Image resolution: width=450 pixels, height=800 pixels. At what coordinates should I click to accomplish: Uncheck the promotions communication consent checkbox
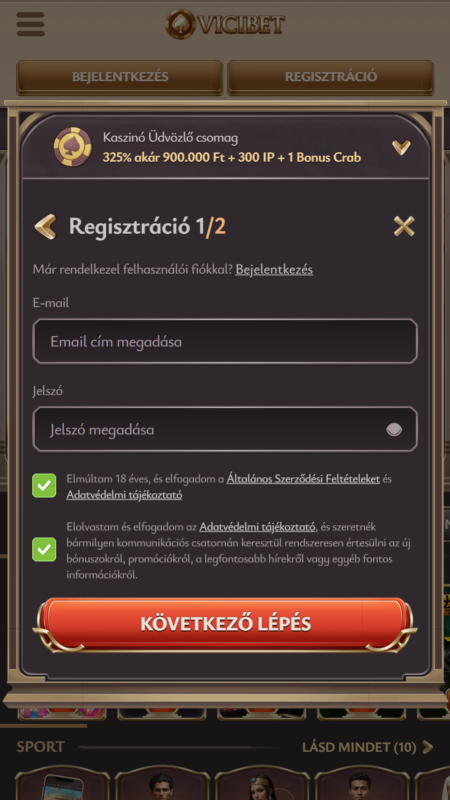point(44,549)
